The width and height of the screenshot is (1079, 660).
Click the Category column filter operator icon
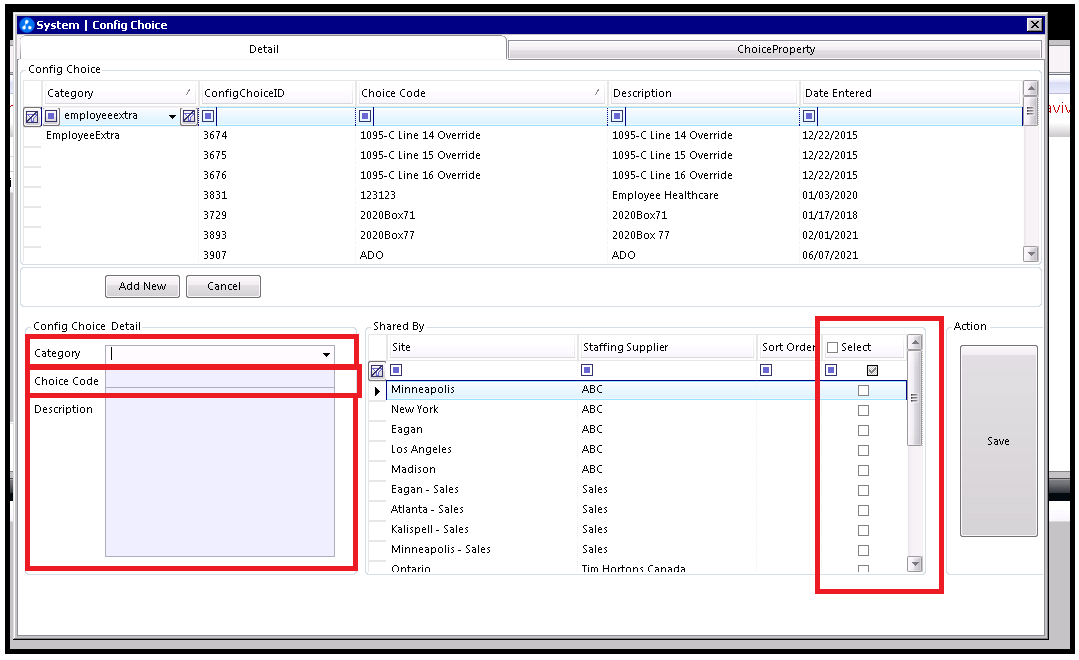[x=51, y=116]
